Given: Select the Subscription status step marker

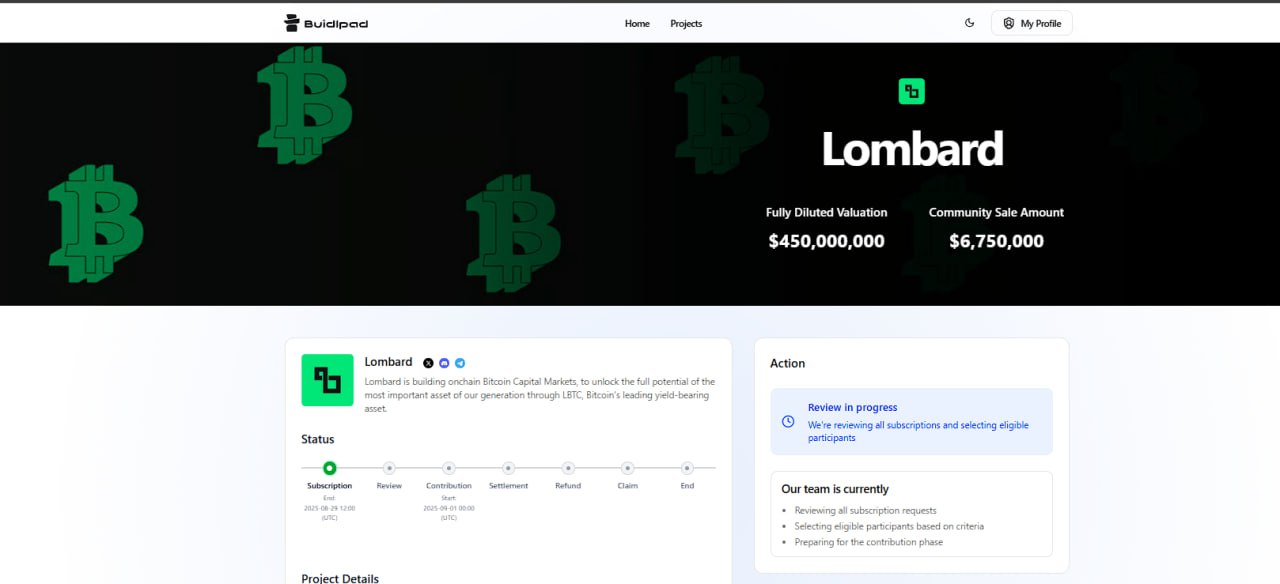Looking at the screenshot, I should coord(329,468).
